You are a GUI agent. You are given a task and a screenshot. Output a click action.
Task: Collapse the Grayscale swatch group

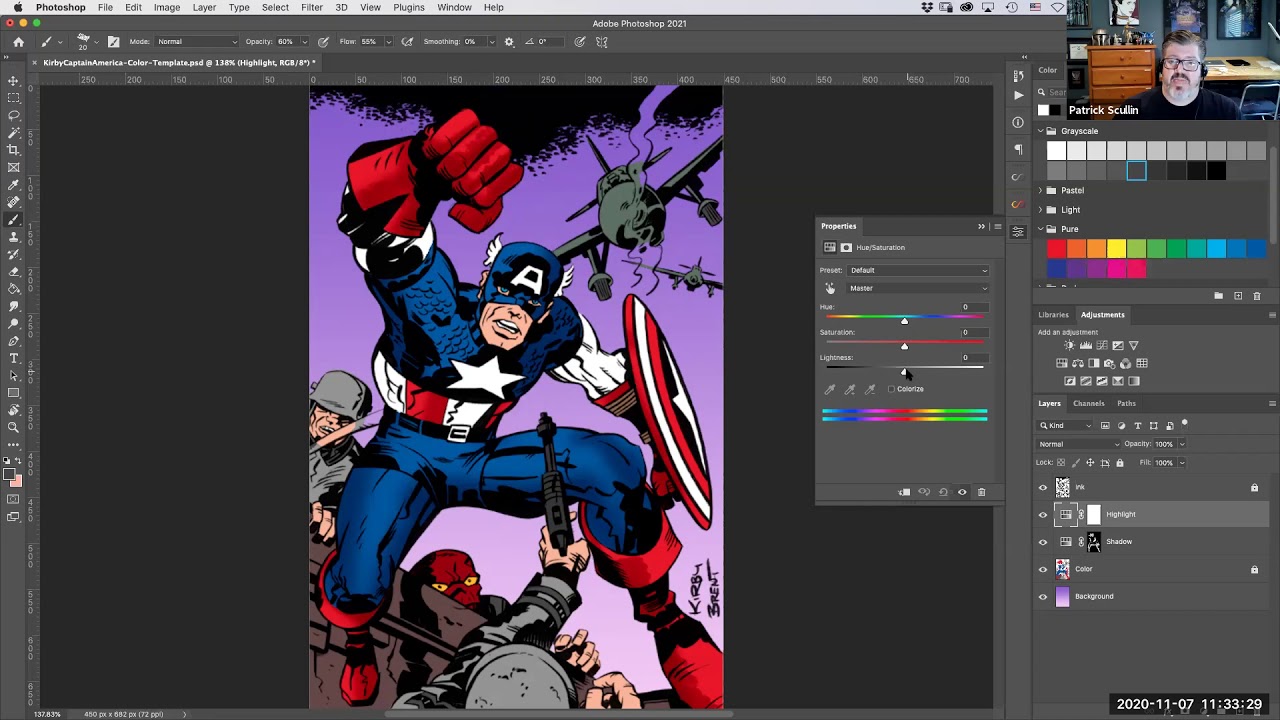[1040, 131]
